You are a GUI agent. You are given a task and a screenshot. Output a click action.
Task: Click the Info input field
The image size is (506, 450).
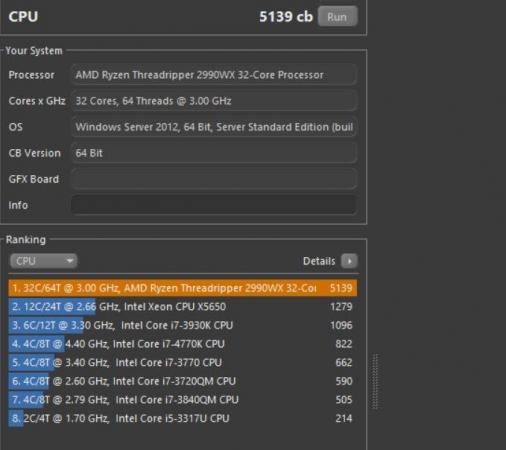(214, 205)
